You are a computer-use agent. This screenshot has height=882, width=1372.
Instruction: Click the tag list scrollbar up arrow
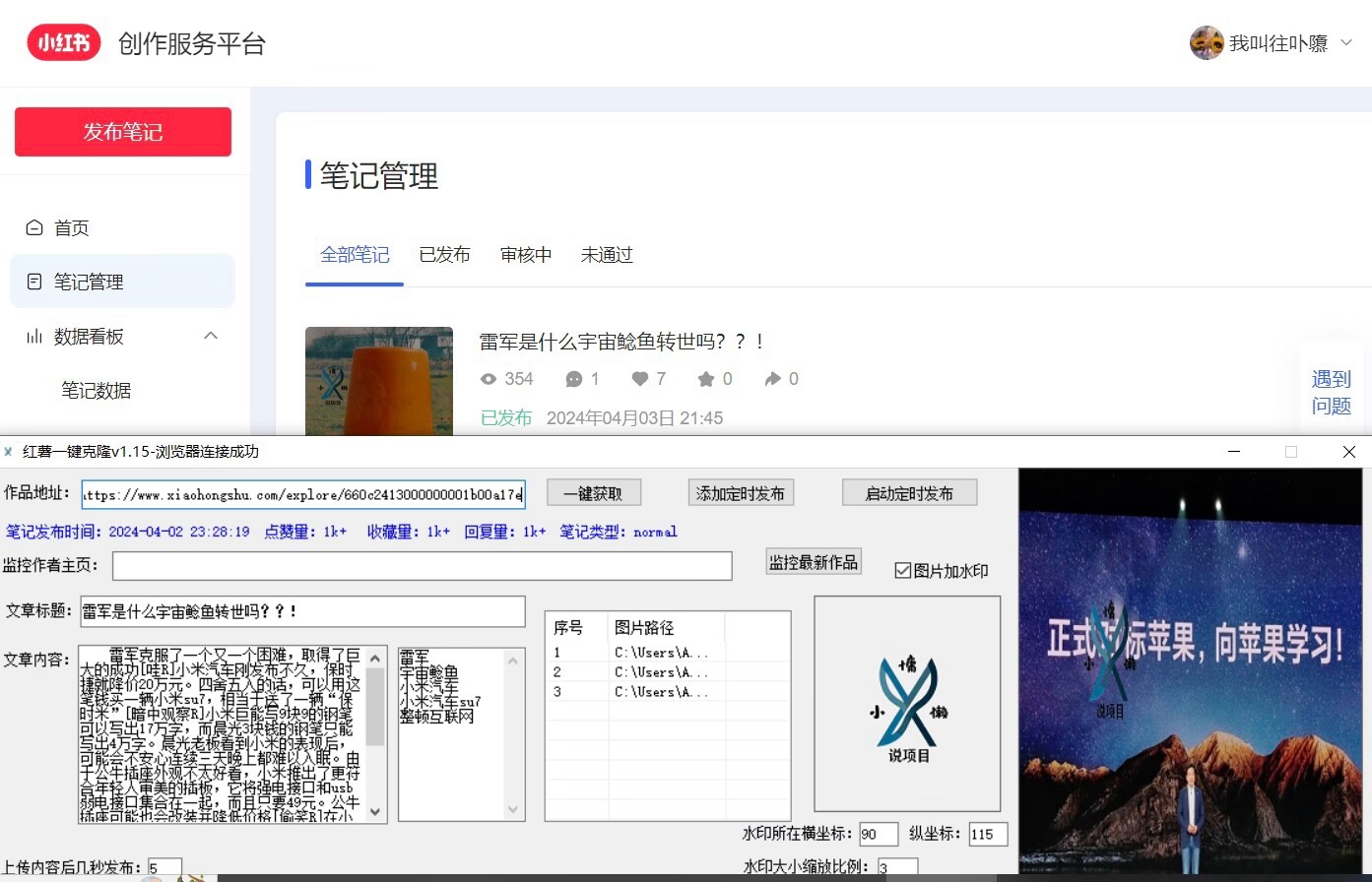514,660
